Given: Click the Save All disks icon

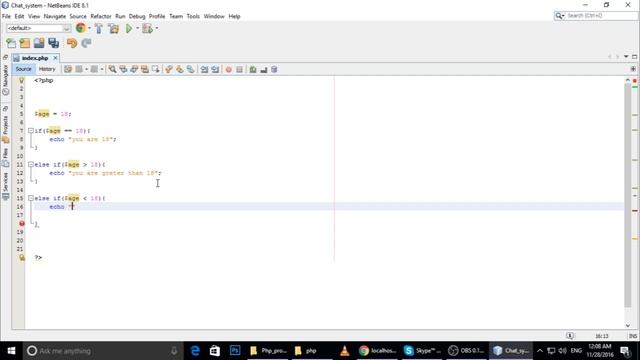Looking at the screenshot, I should tap(53, 43).
